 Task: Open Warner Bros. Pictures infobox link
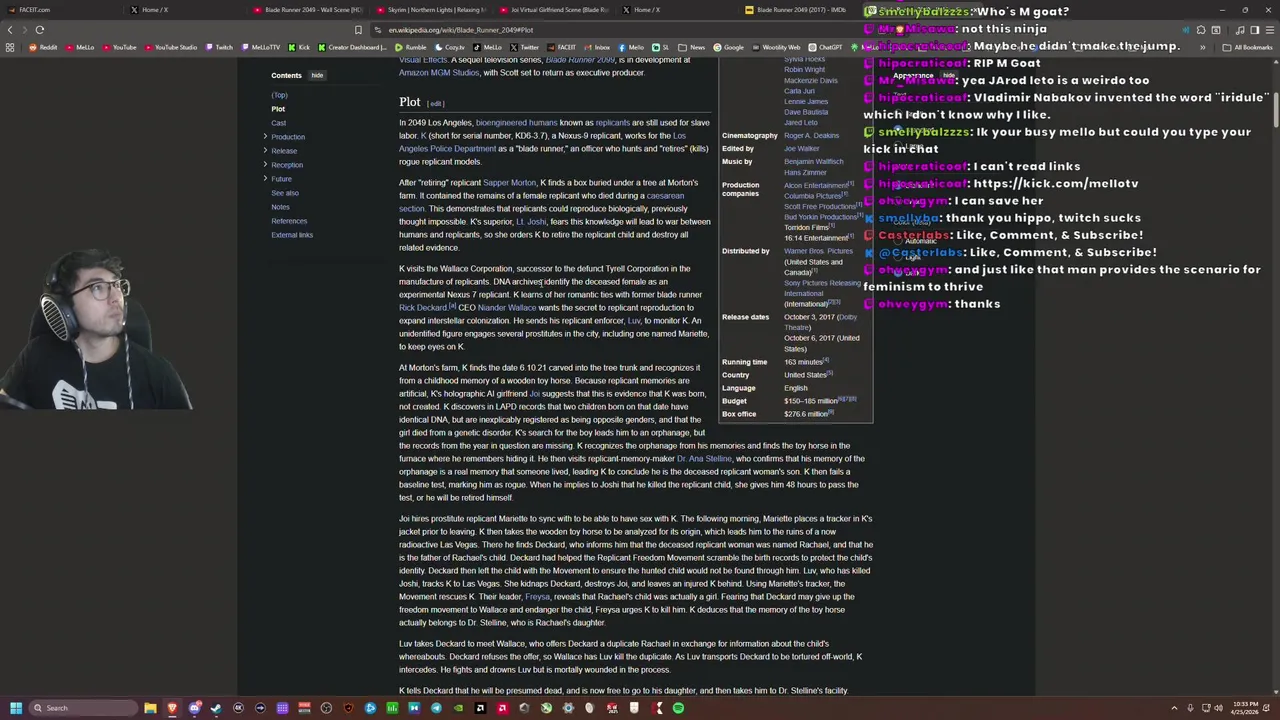818,251
